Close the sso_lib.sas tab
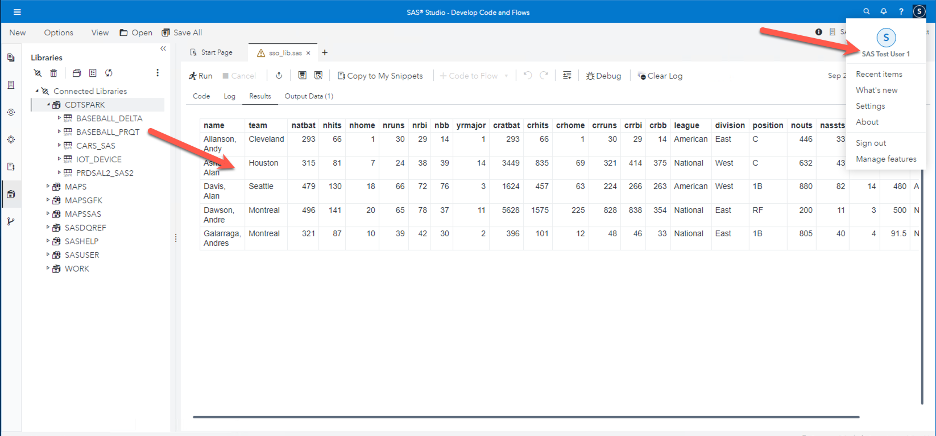 (x=310, y=53)
